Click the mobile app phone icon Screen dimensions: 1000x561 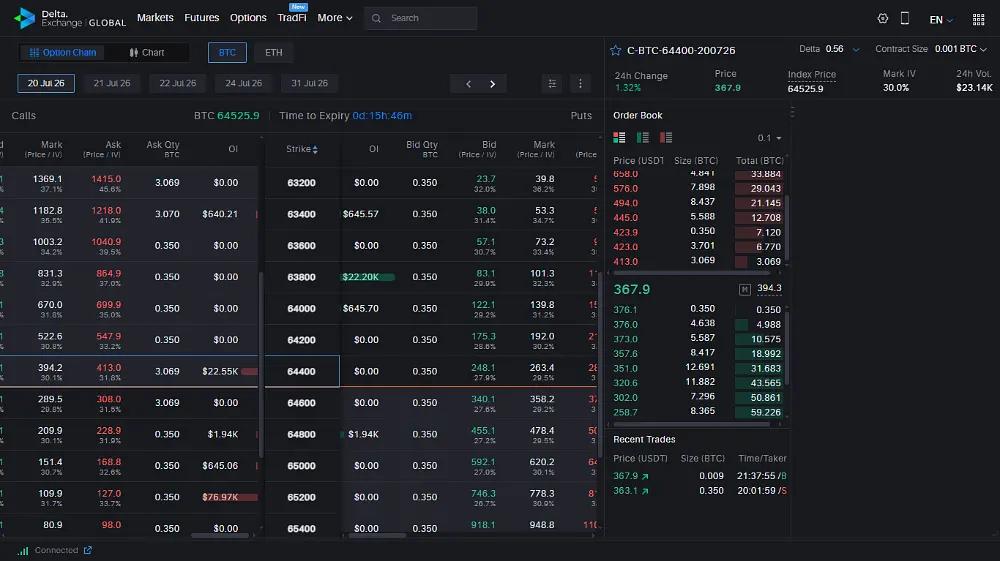pyautogui.click(x=904, y=18)
